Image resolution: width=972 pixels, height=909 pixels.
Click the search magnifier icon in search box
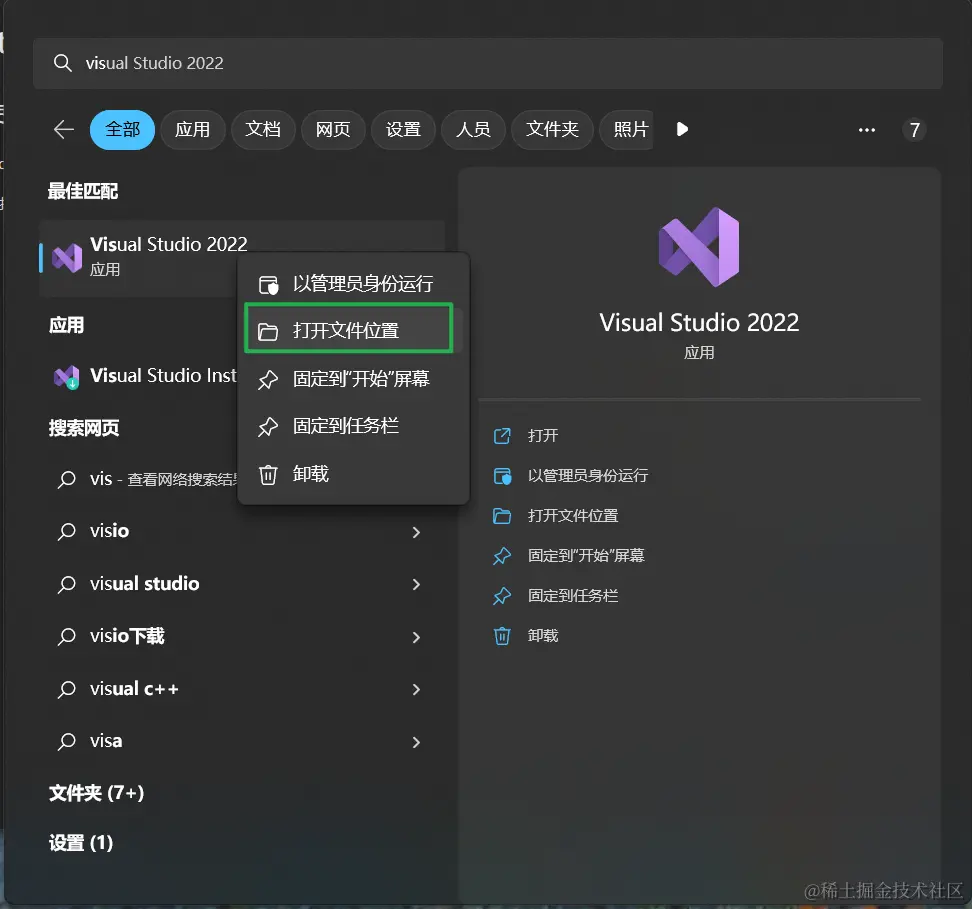(x=62, y=63)
